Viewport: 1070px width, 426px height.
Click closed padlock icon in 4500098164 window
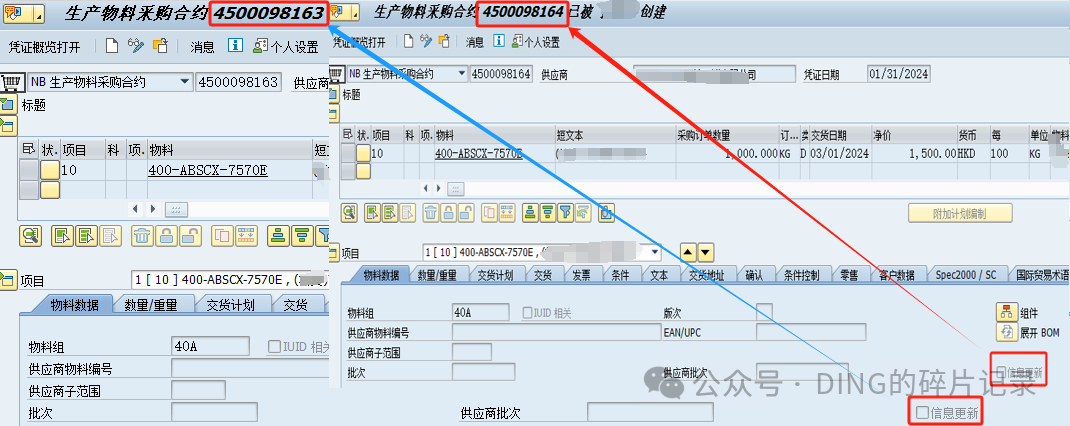pos(448,213)
